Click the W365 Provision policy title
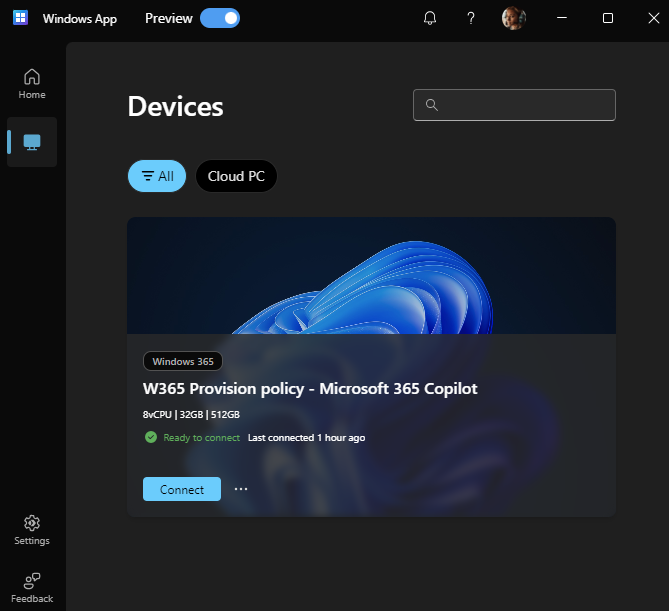669x611 pixels. pyautogui.click(x=310, y=389)
